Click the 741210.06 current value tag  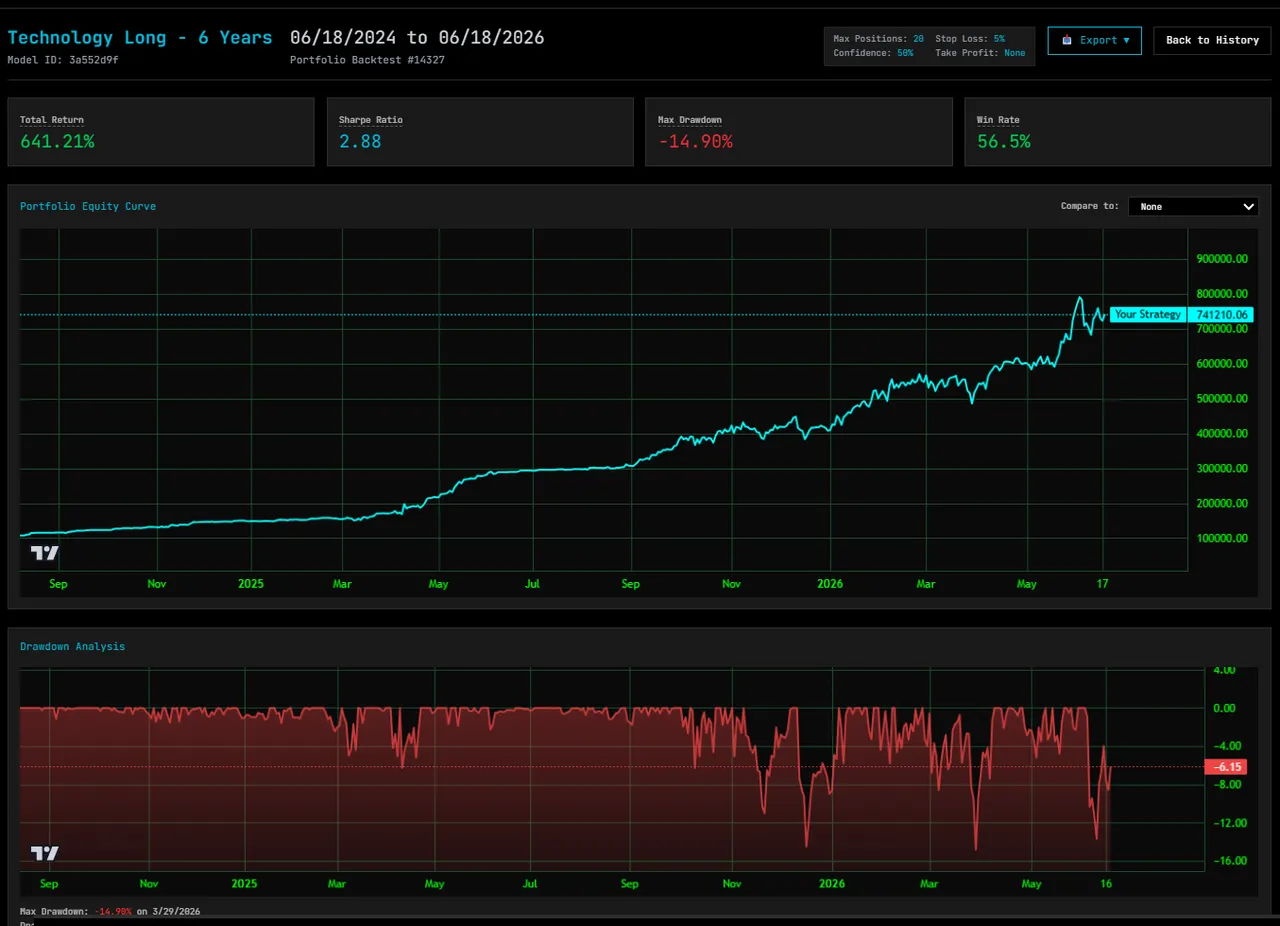tap(1222, 314)
